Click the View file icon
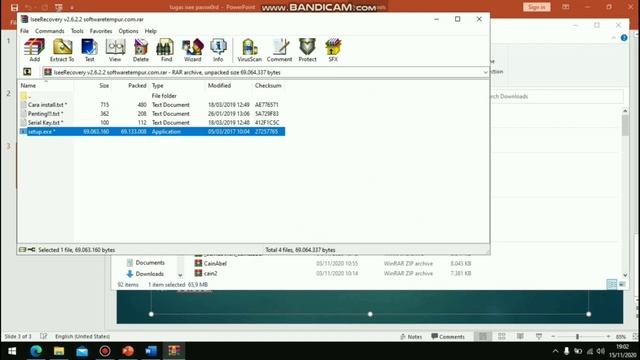 [x=115, y=50]
